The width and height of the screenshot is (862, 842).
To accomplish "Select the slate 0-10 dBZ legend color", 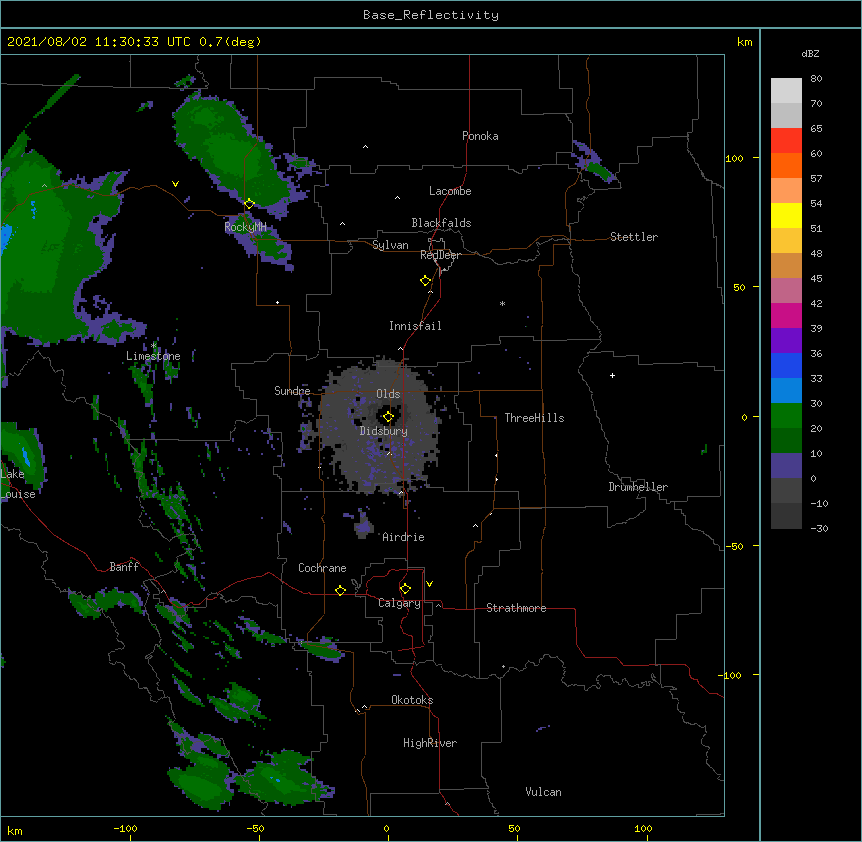I will coord(786,466).
